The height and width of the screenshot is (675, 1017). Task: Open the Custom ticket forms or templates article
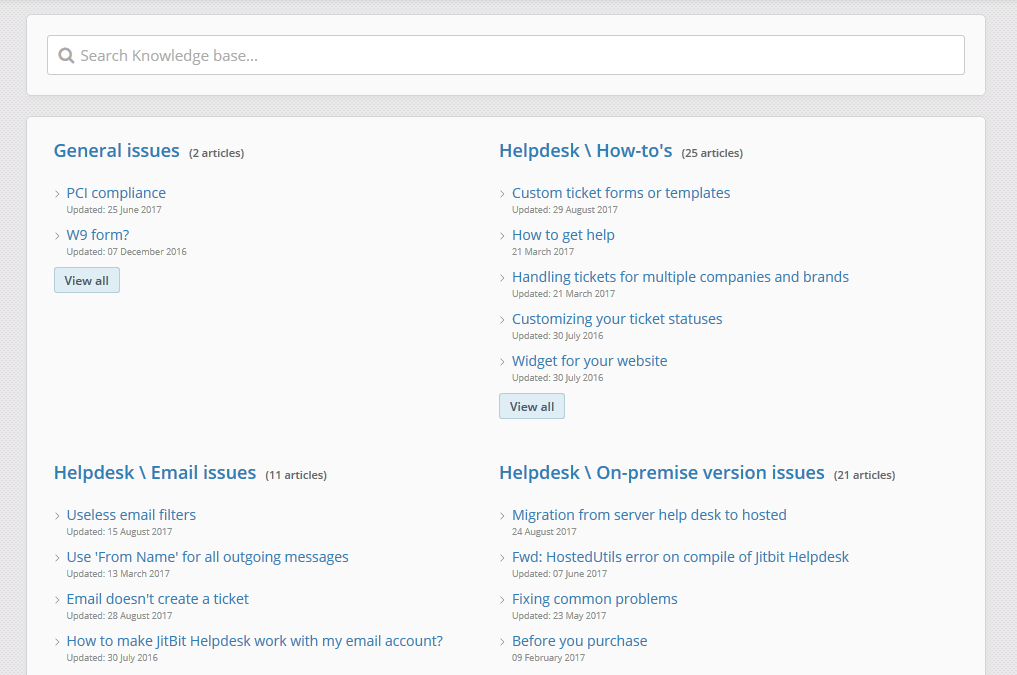coord(621,192)
